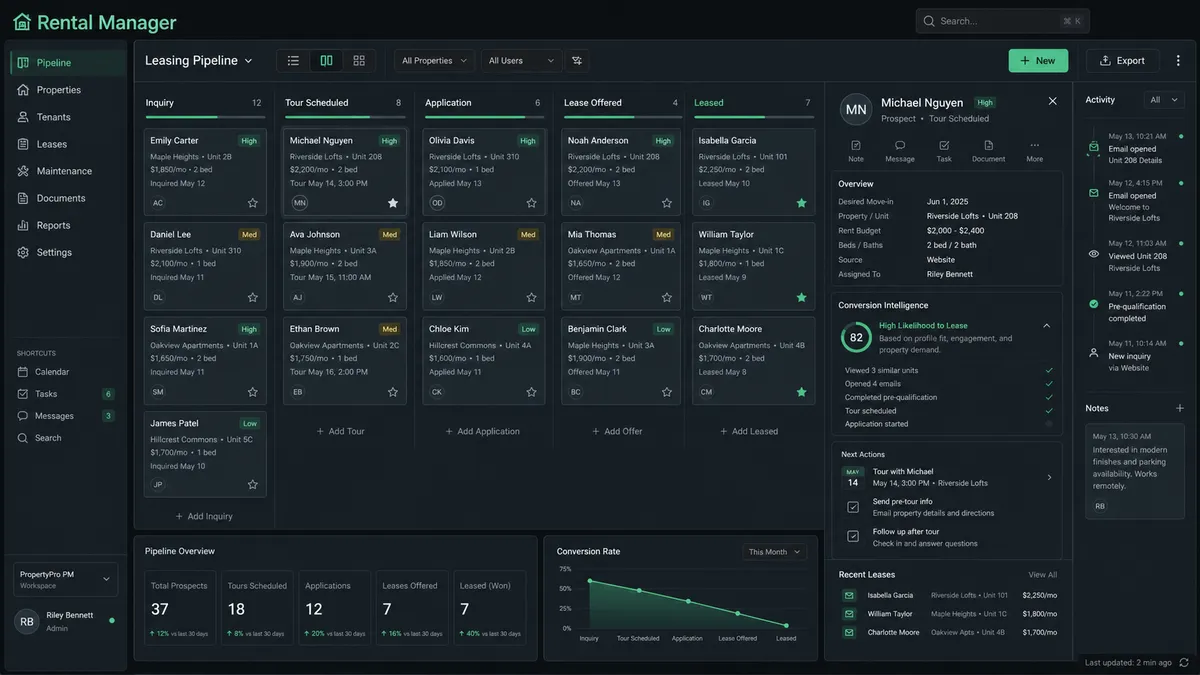
Task: Open the Document action in prospect panel
Action: tap(989, 151)
